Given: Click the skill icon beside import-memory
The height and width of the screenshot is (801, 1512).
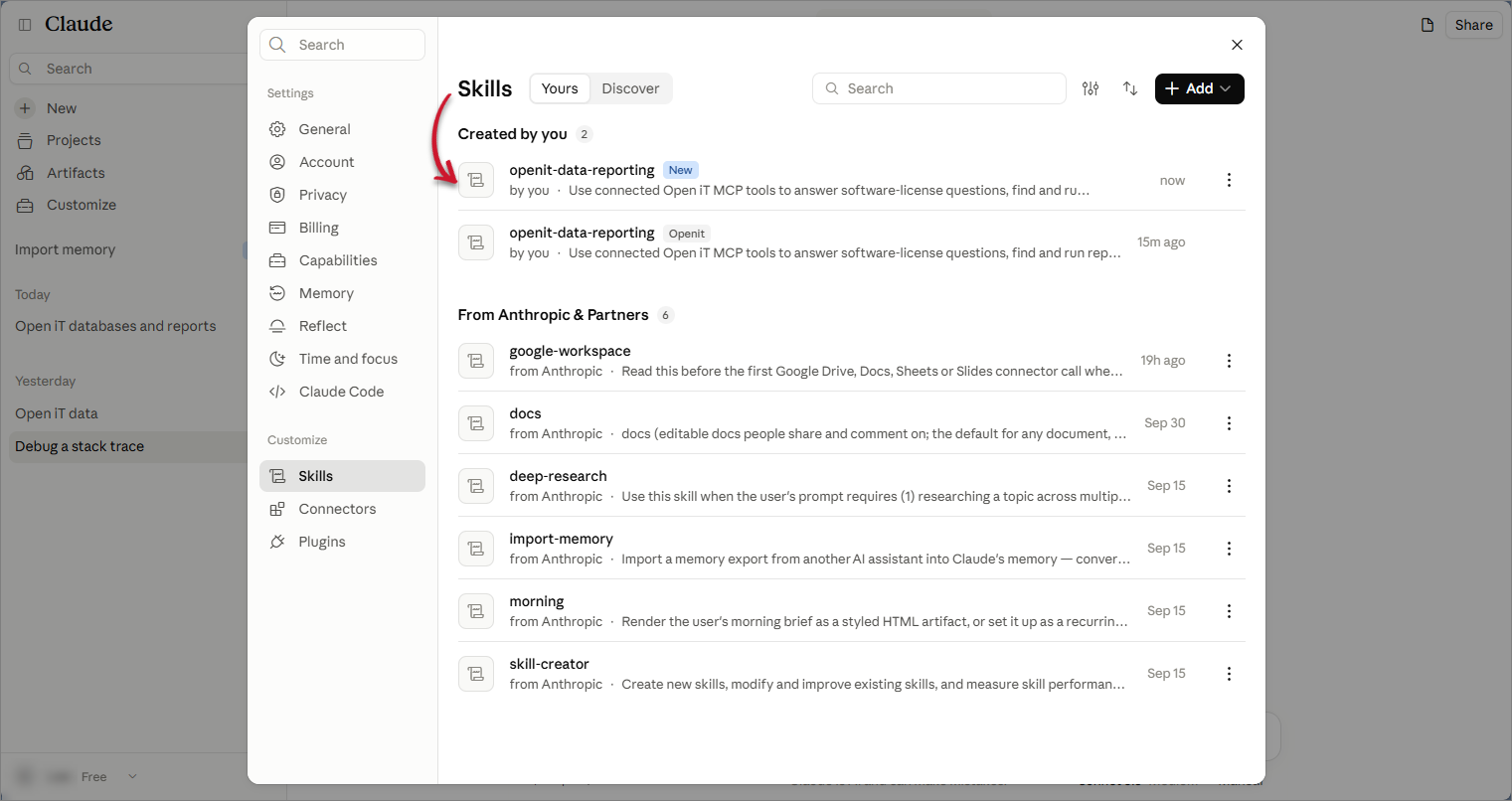Looking at the screenshot, I should point(476,549).
